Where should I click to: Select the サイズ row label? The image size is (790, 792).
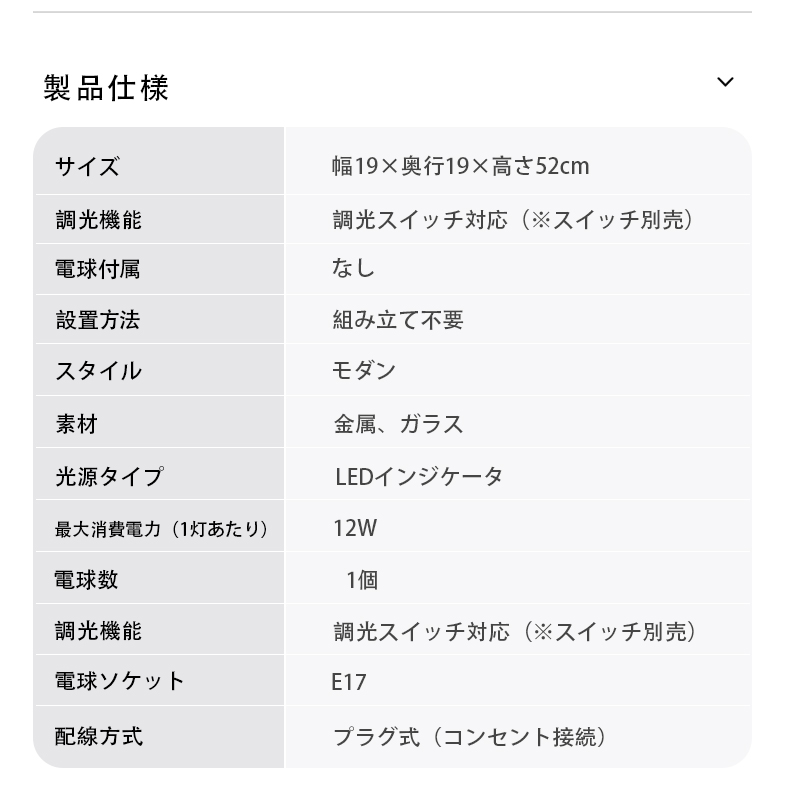pos(87,166)
